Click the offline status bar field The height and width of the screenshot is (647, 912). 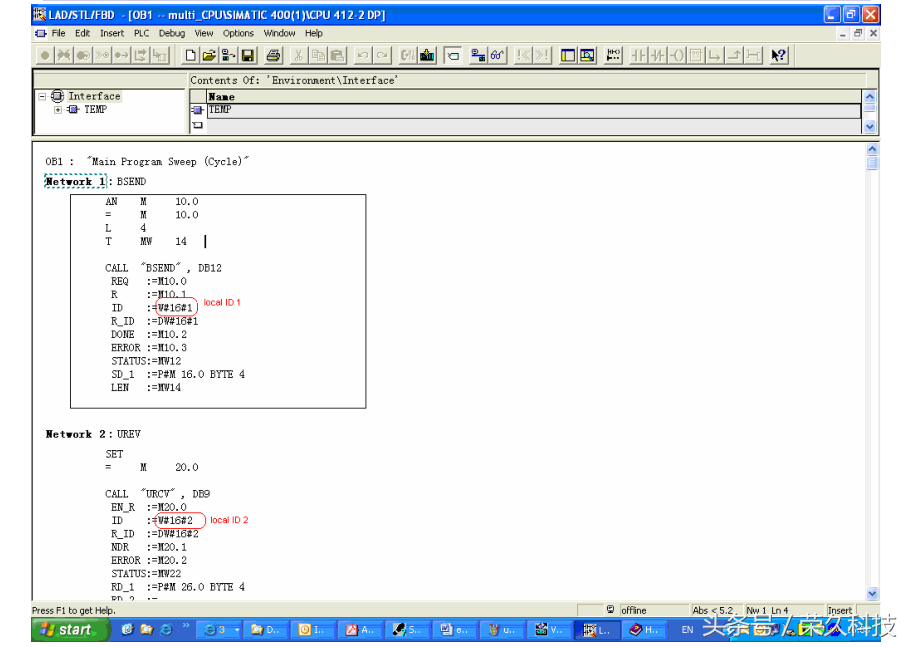[x=652, y=610]
